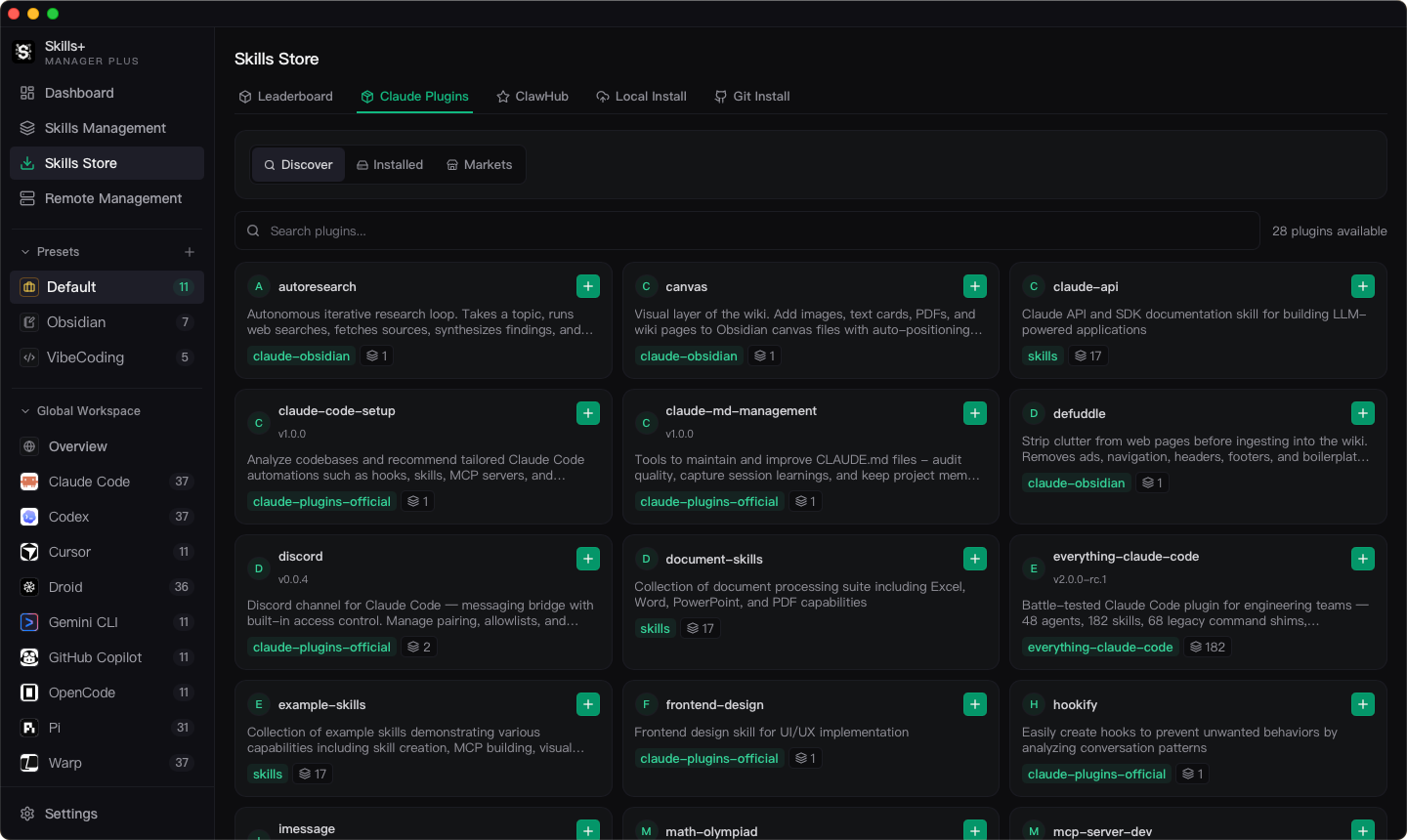Click the defuddle plugin title

(1080, 414)
